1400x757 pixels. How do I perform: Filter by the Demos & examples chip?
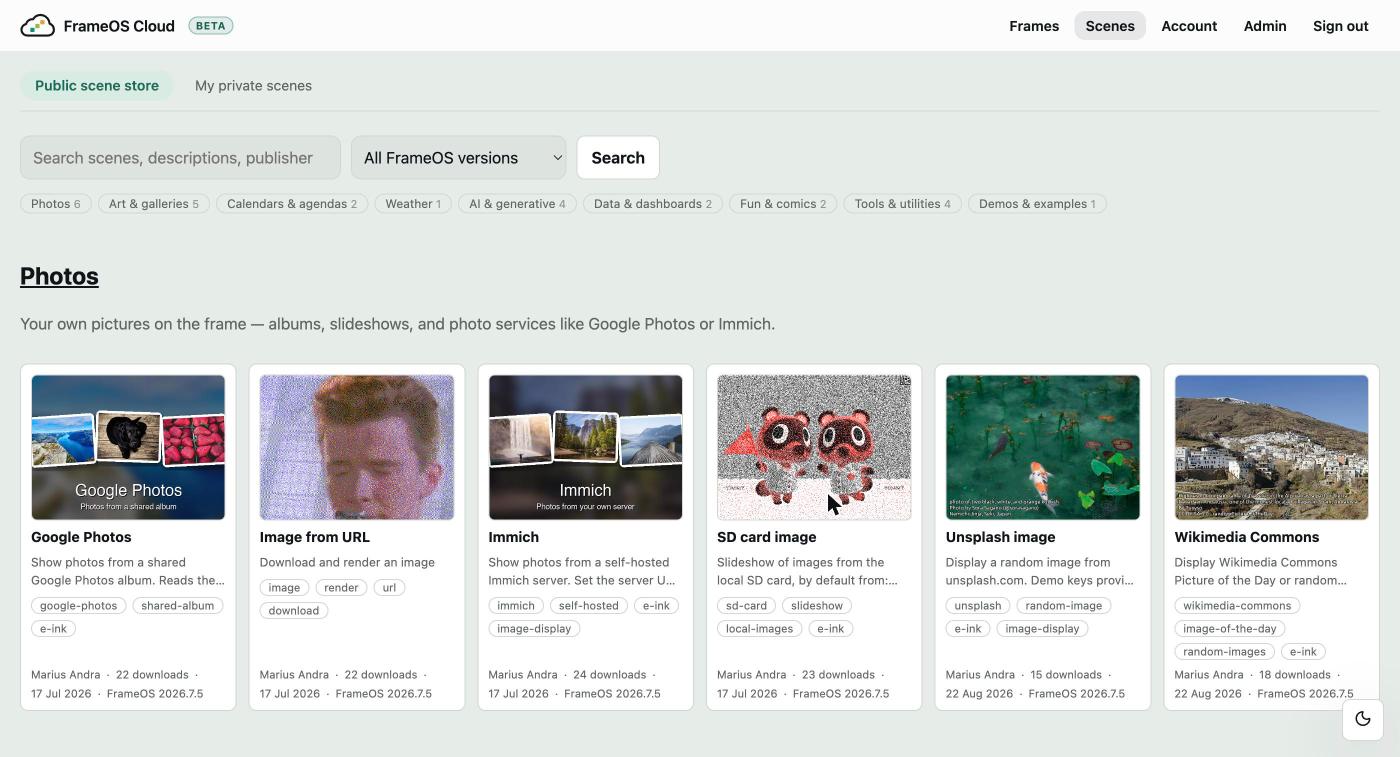[x=1037, y=204]
